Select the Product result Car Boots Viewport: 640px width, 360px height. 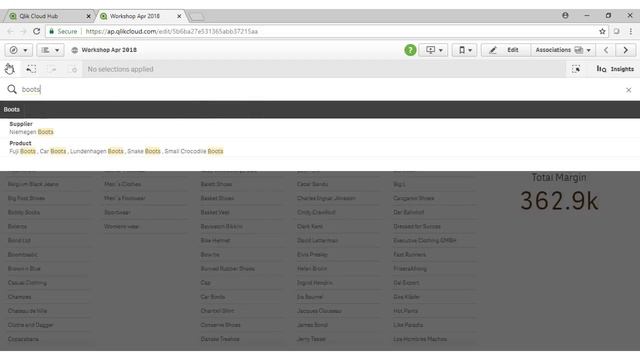[53, 151]
